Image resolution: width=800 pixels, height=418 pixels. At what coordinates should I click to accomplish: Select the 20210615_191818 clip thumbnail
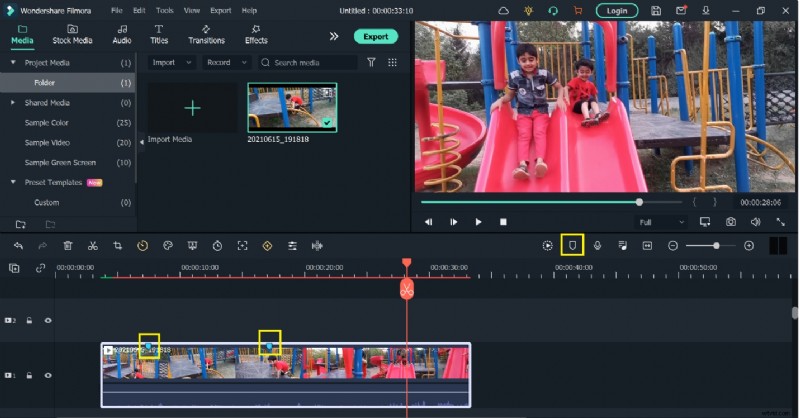tap(292, 108)
